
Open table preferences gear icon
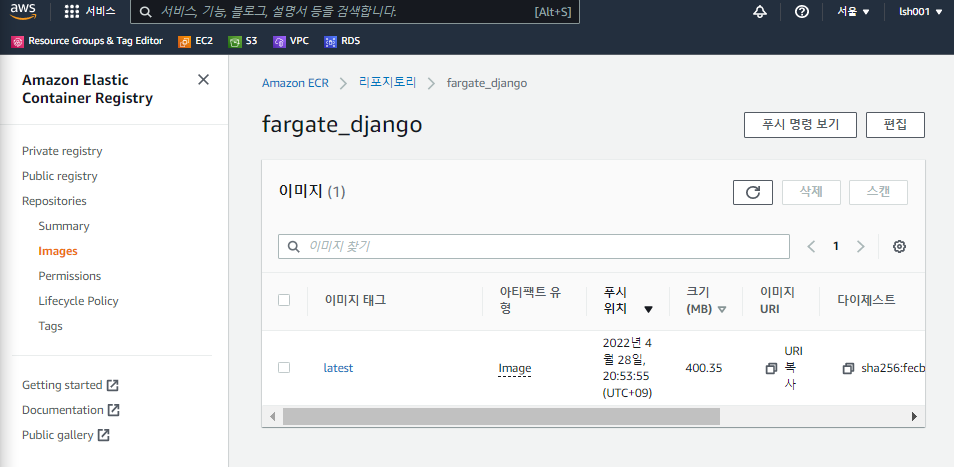point(899,246)
